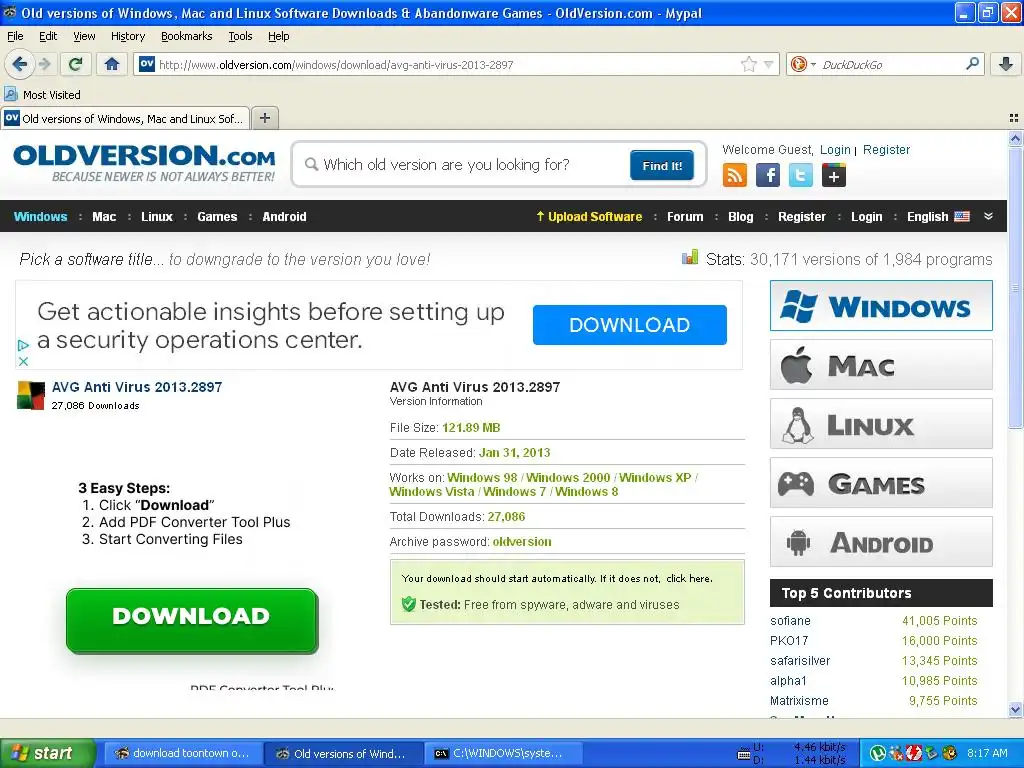
Task: Open the History menu
Action: [x=128, y=36]
